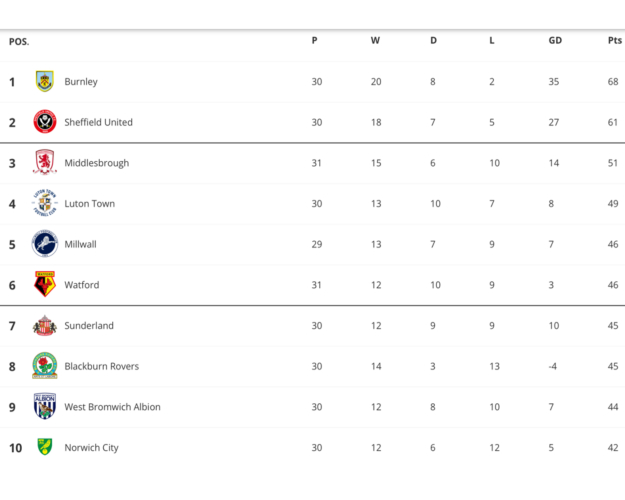The height and width of the screenshot is (500, 625).
Task: Click the Millwall club crest
Action: pos(45,244)
